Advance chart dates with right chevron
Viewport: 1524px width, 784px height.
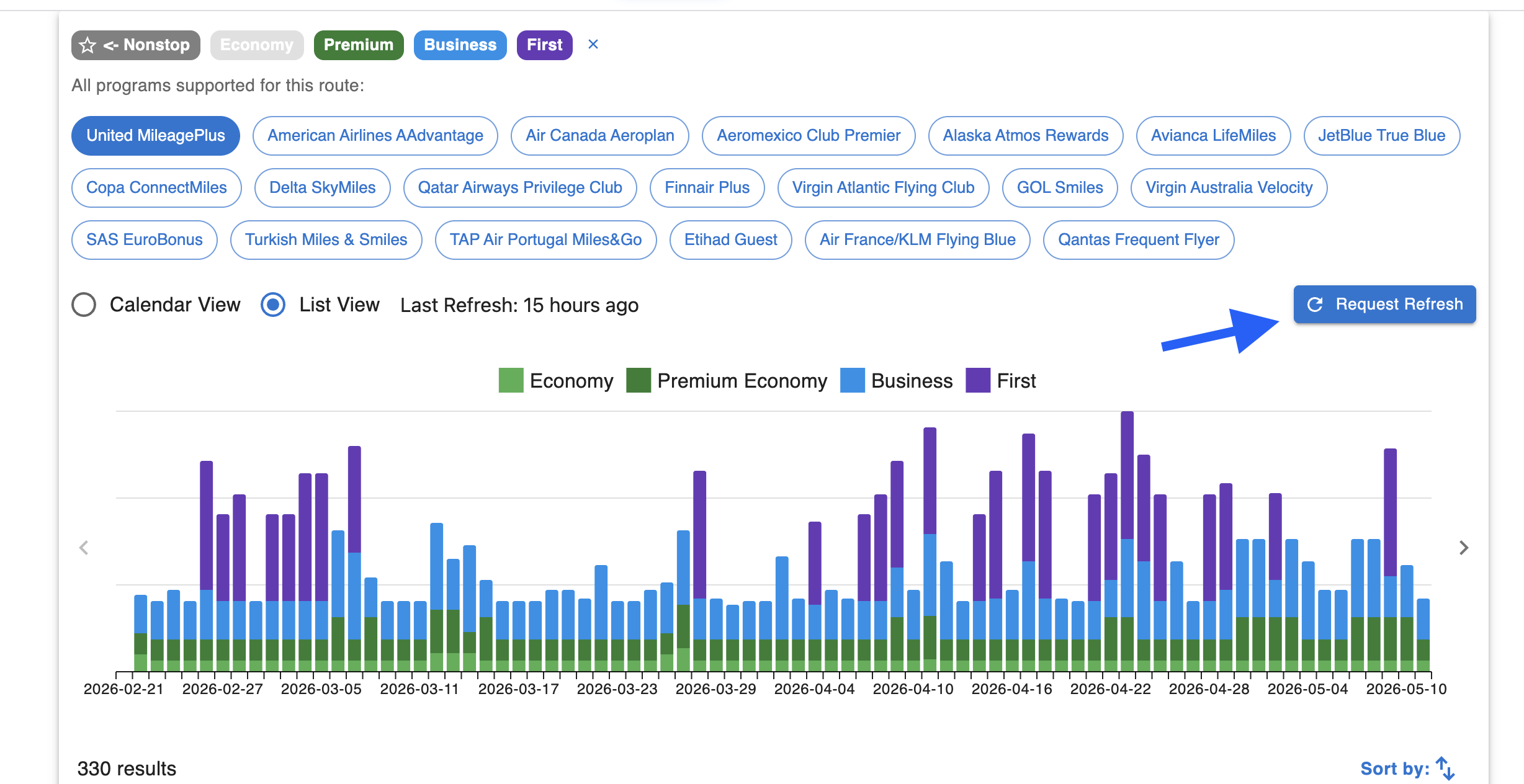click(x=1464, y=548)
